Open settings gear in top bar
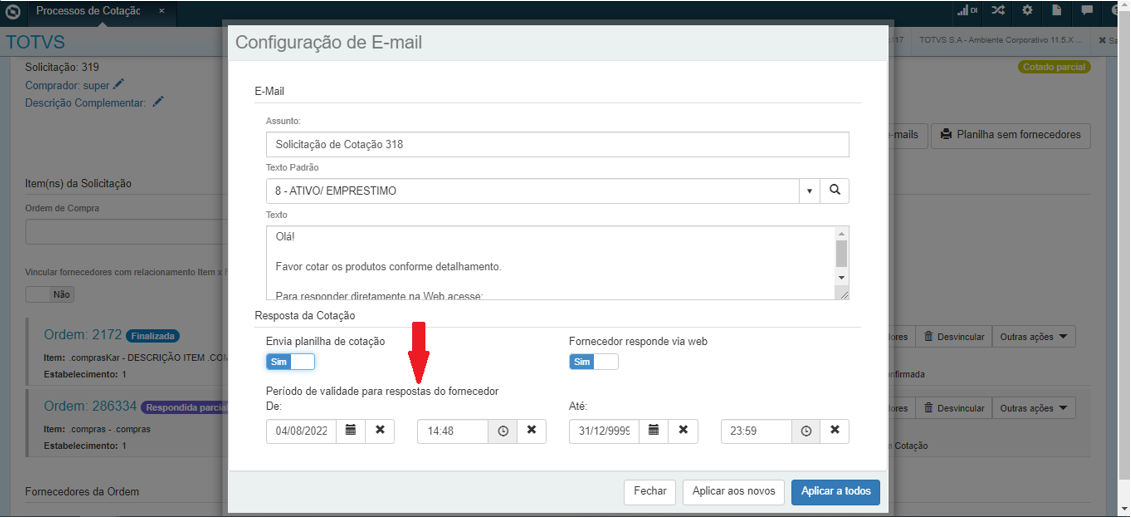This screenshot has width=1131, height=518. (1027, 11)
